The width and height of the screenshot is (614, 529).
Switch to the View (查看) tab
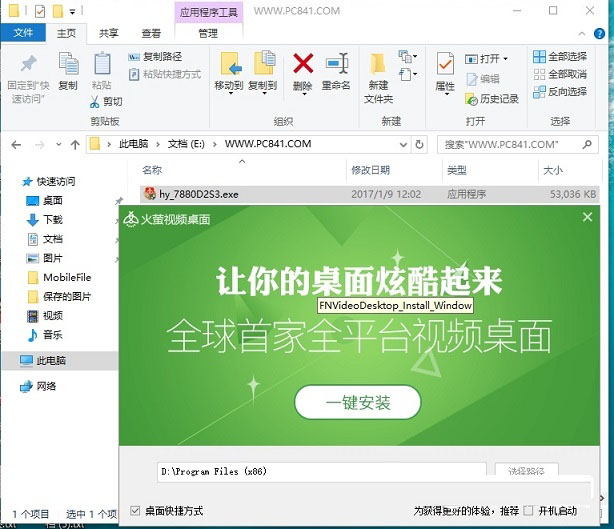click(x=151, y=33)
